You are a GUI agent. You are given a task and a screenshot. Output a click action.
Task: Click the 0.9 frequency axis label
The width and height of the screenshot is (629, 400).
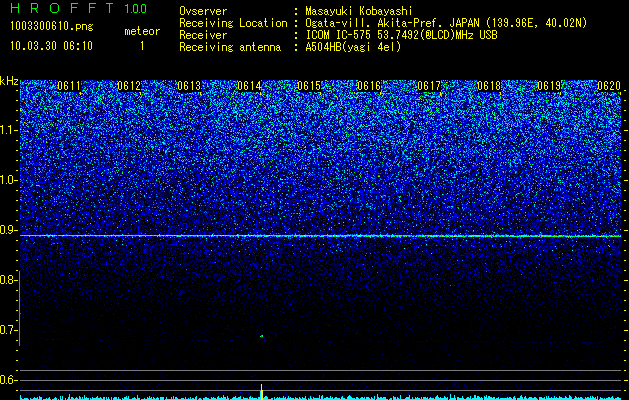(7, 230)
